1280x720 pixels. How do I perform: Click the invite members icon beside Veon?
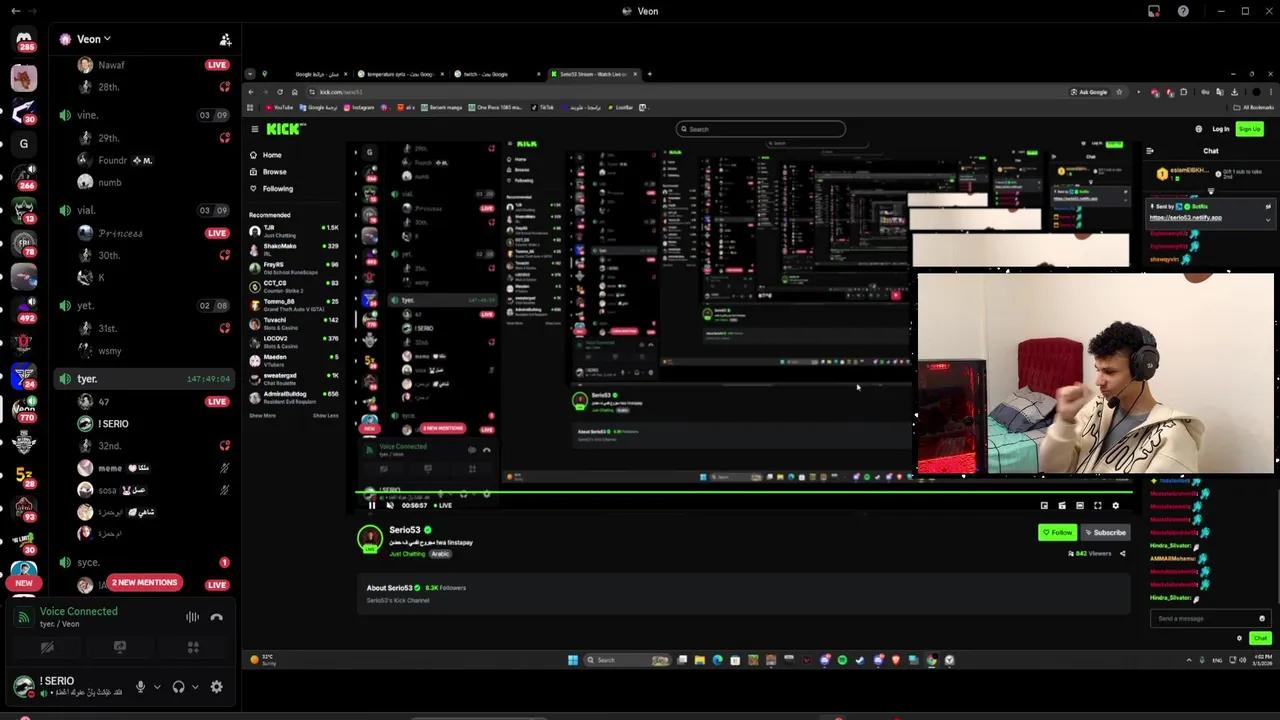(225, 39)
